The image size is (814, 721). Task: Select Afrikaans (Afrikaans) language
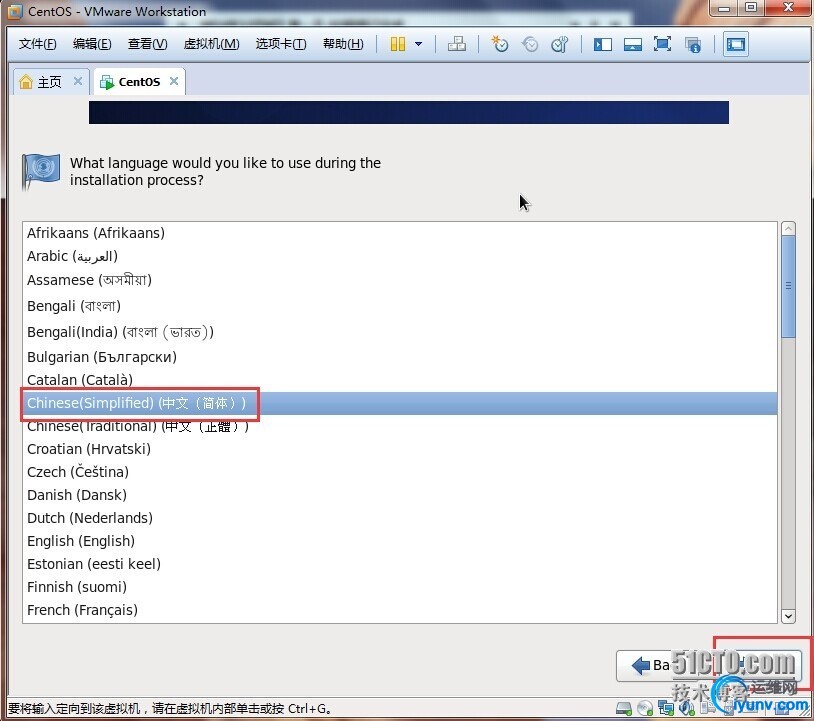400,233
